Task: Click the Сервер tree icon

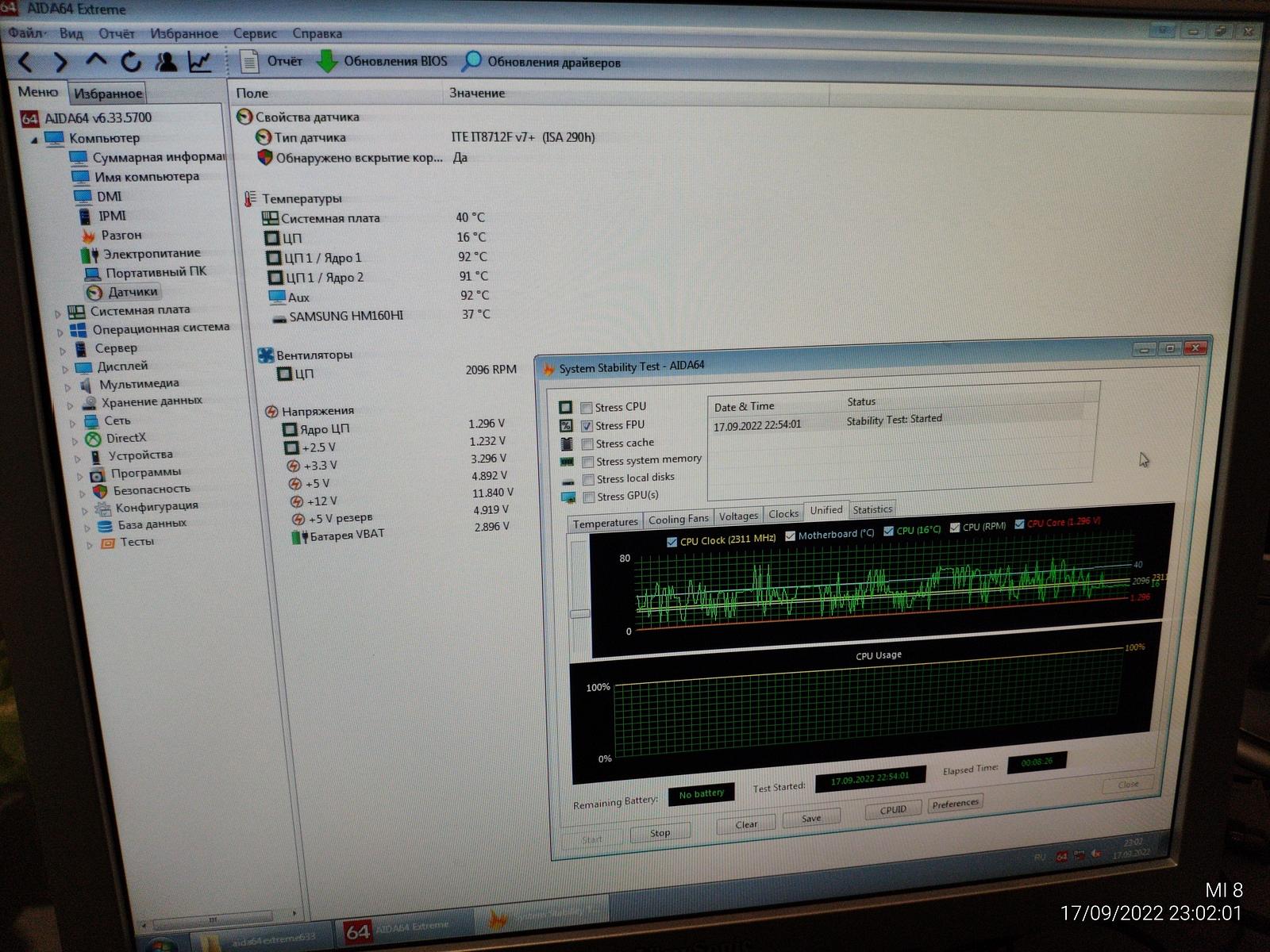Action: 81,348
